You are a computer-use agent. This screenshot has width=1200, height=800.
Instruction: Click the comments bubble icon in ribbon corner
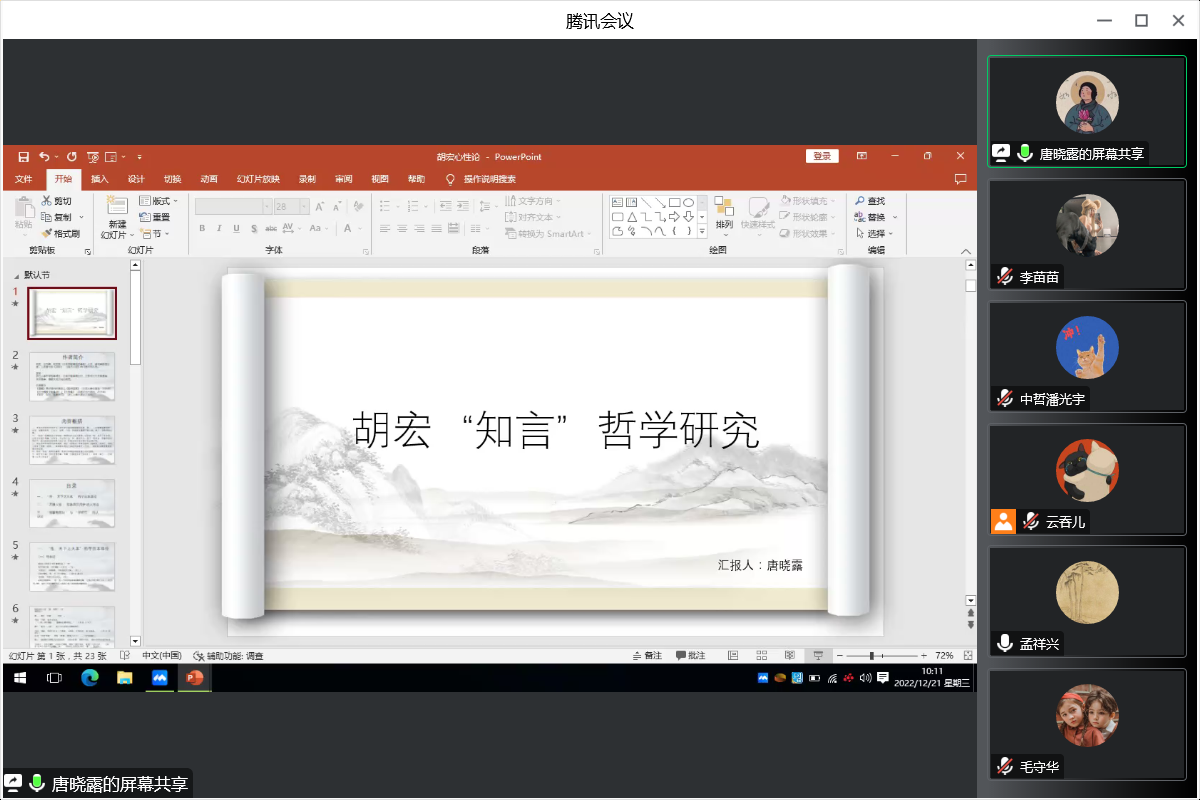tap(960, 179)
